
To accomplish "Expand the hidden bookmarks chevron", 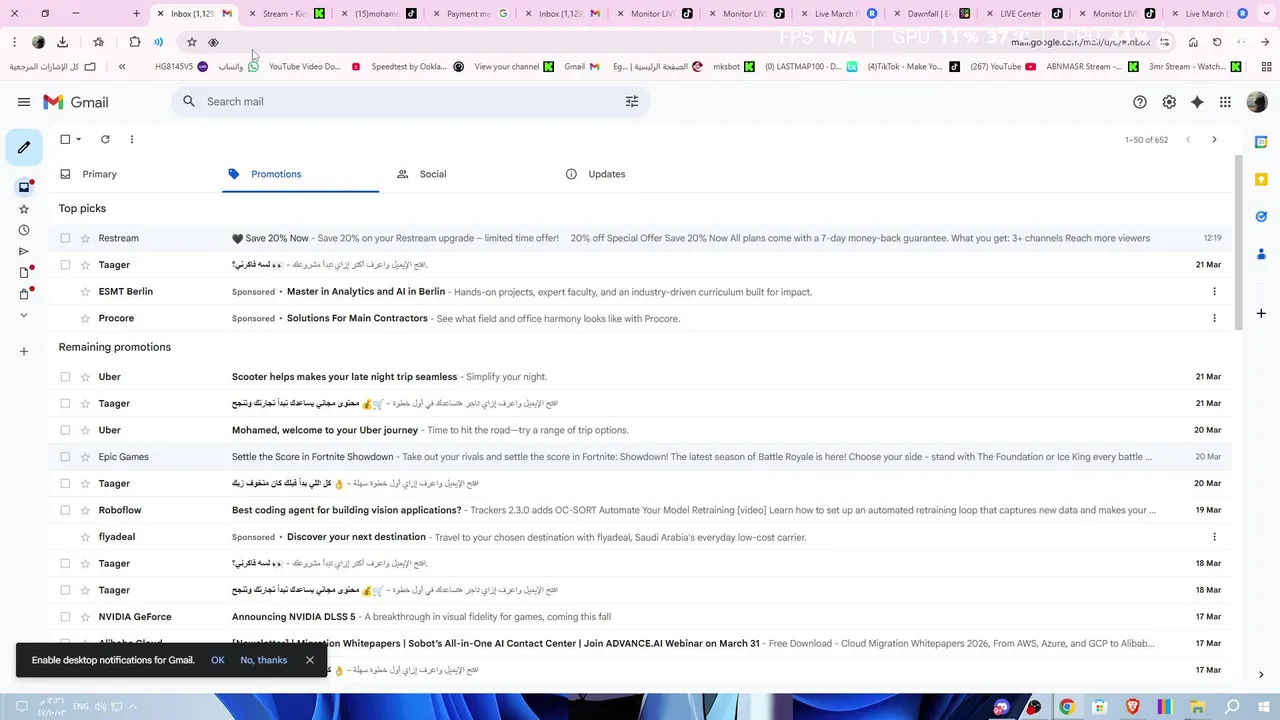I will [x=122, y=67].
